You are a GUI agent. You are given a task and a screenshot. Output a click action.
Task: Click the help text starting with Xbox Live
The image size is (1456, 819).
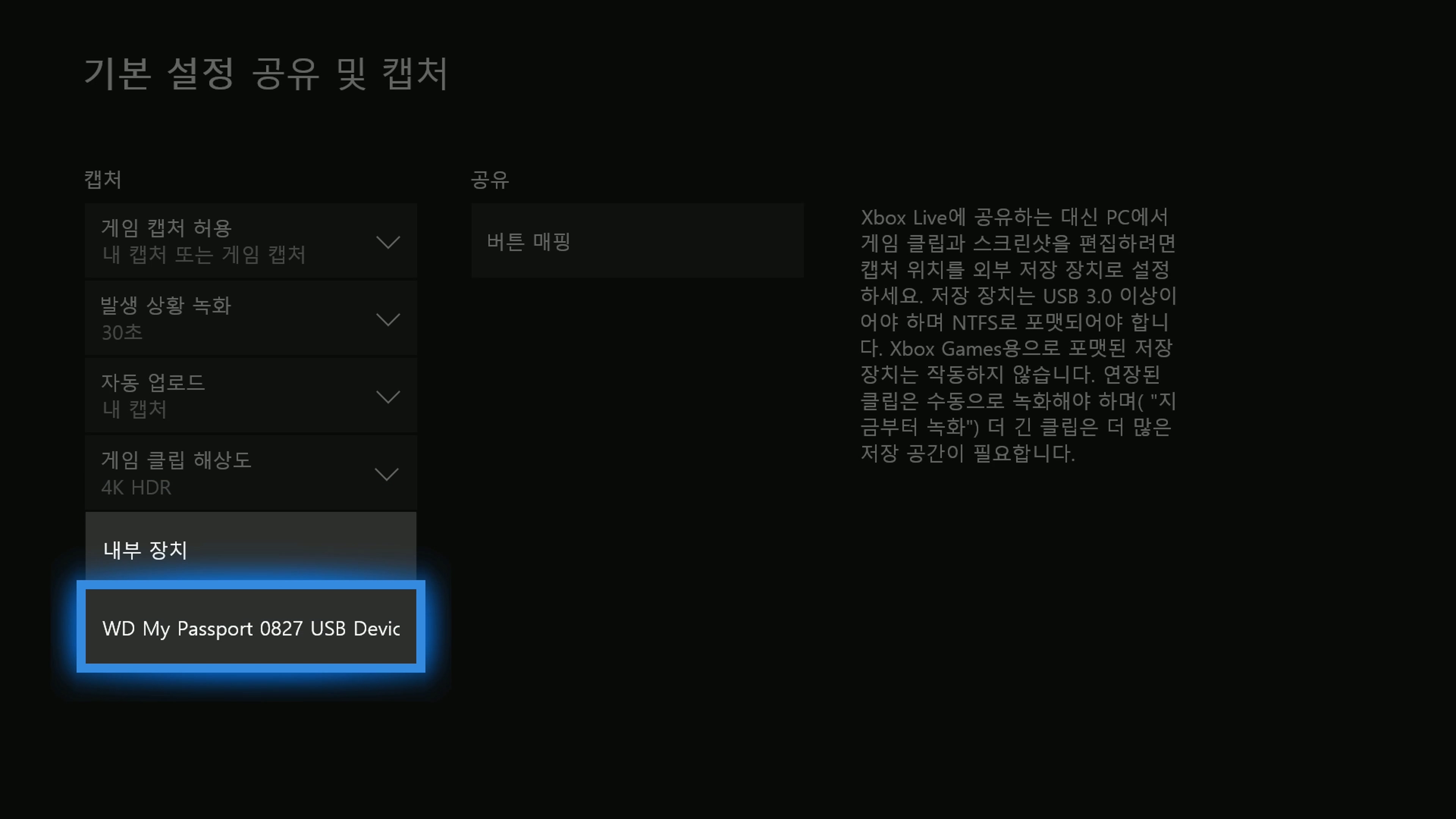pyautogui.click(x=1014, y=218)
